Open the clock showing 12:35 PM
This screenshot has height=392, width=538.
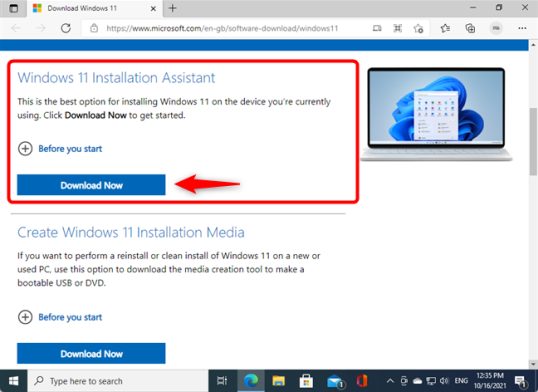point(490,381)
